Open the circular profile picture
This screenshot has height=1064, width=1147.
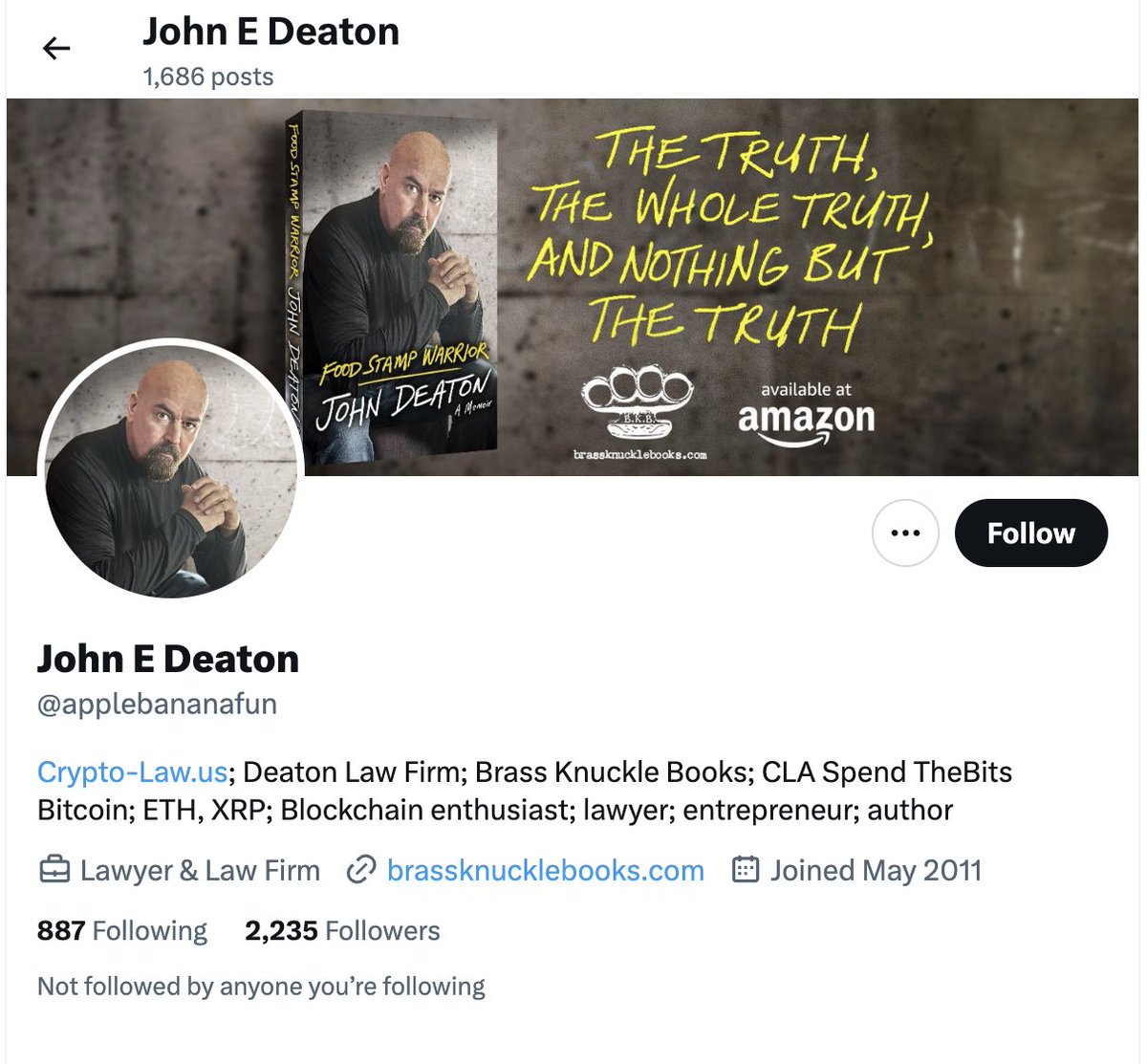tap(171, 471)
